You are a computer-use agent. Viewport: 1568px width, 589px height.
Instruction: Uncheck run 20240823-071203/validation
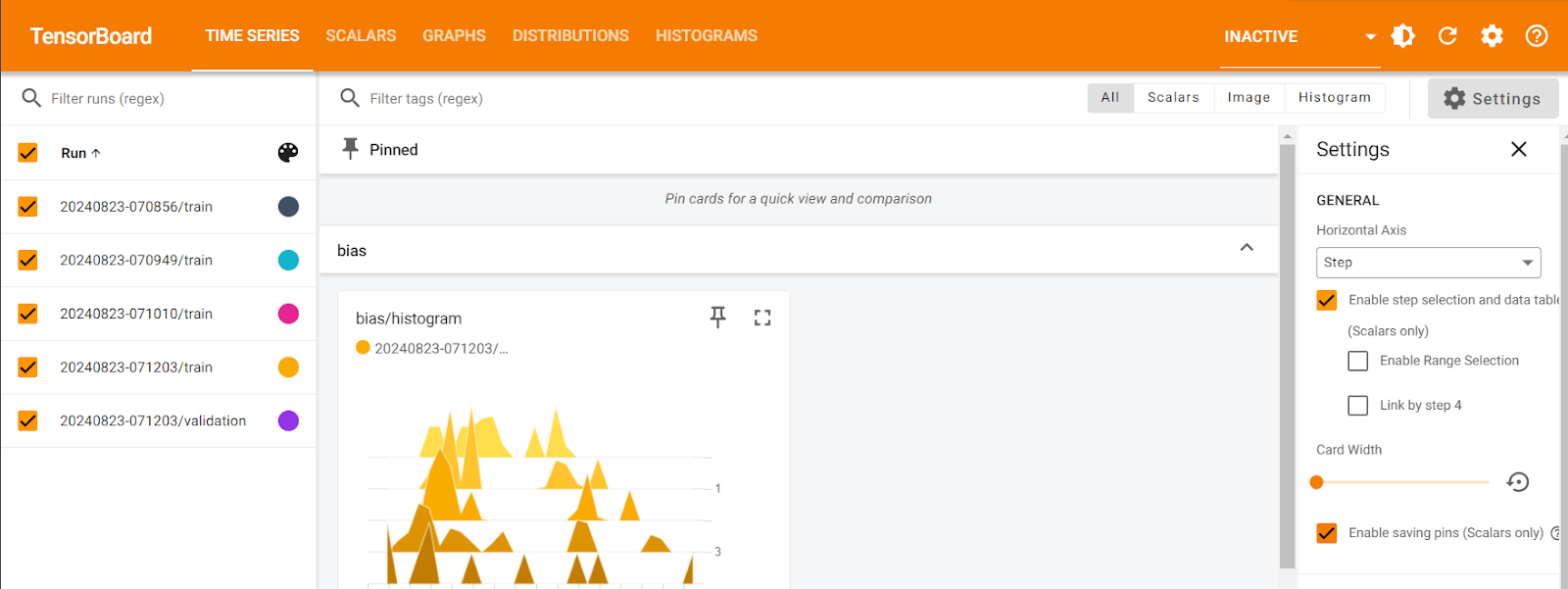tap(27, 420)
